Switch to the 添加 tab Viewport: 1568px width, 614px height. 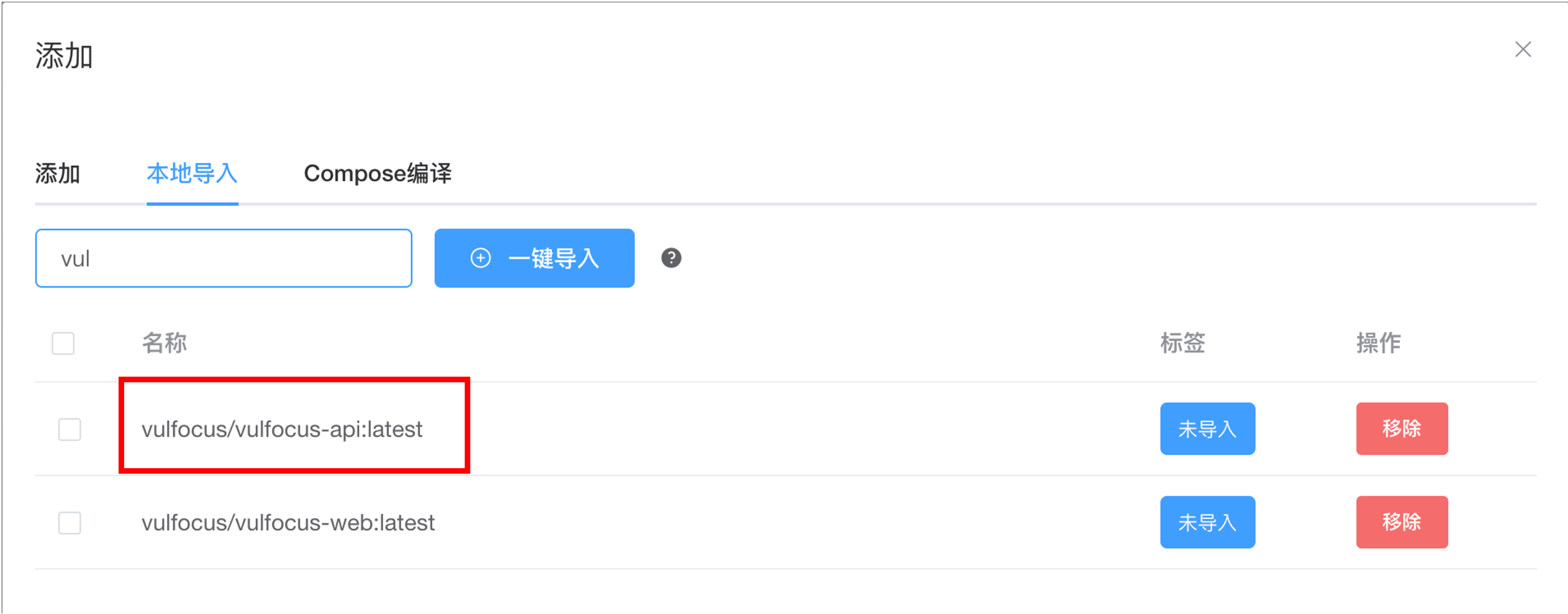pos(57,174)
